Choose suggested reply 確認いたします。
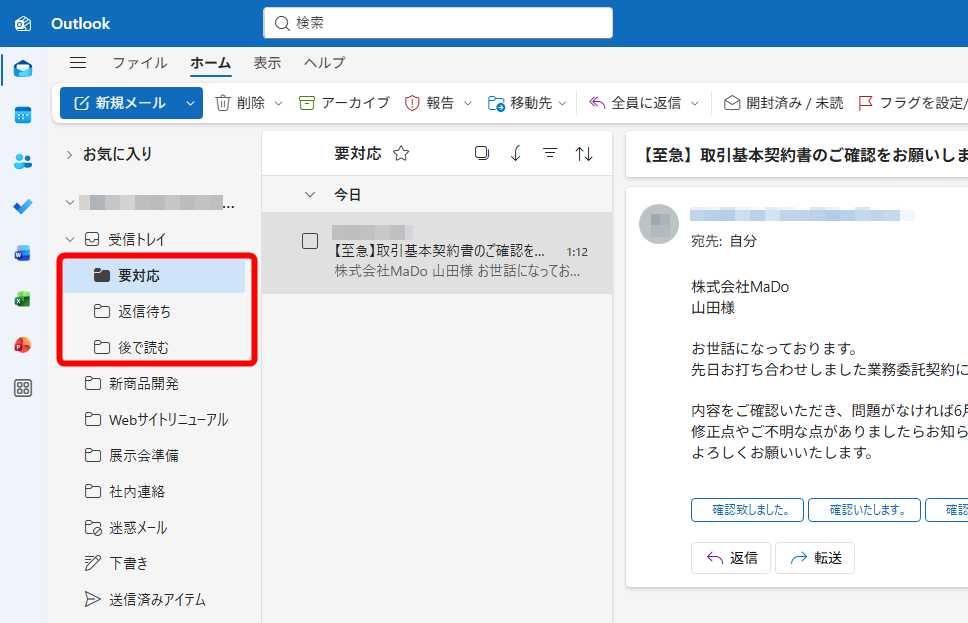The height and width of the screenshot is (623, 968). click(864, 510)
